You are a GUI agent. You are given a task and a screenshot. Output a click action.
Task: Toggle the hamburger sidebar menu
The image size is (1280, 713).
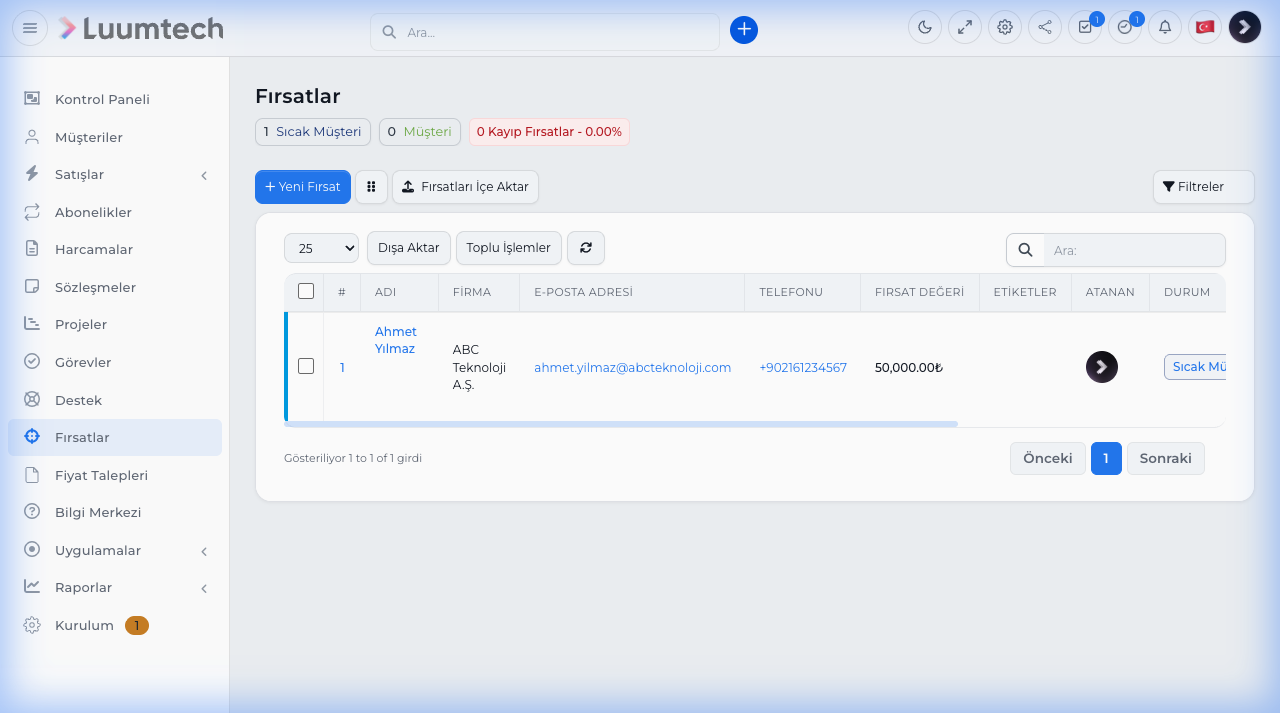pos(30,28)
